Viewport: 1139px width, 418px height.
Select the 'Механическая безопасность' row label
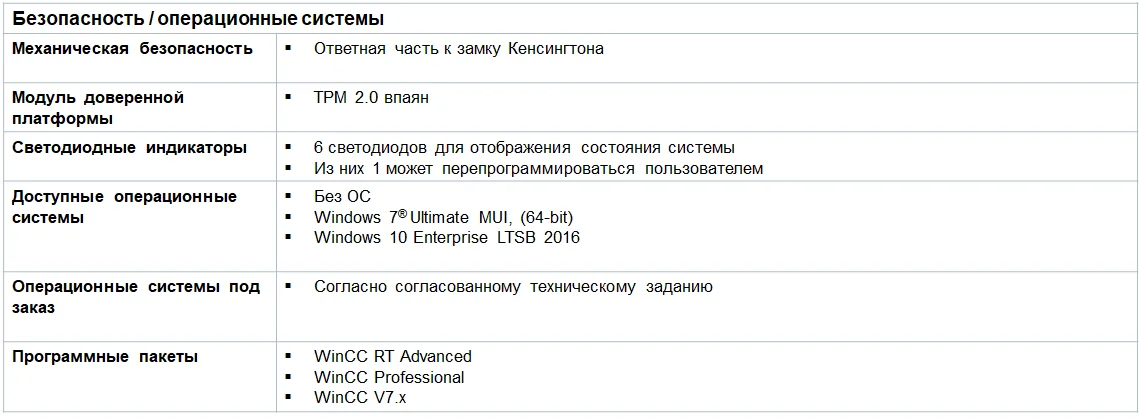pos(132,48)
